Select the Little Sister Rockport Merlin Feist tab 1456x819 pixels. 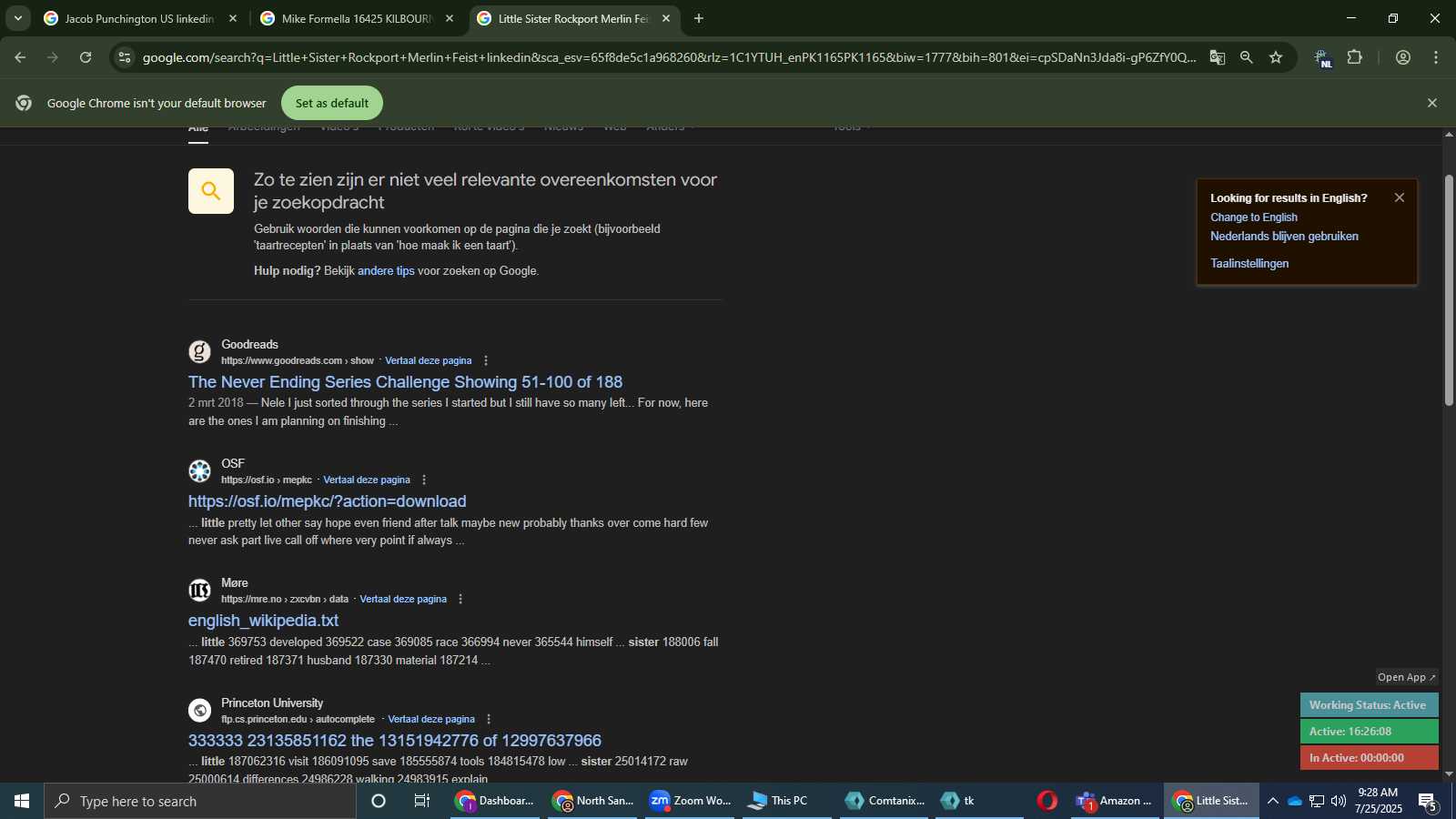[573, 18]
